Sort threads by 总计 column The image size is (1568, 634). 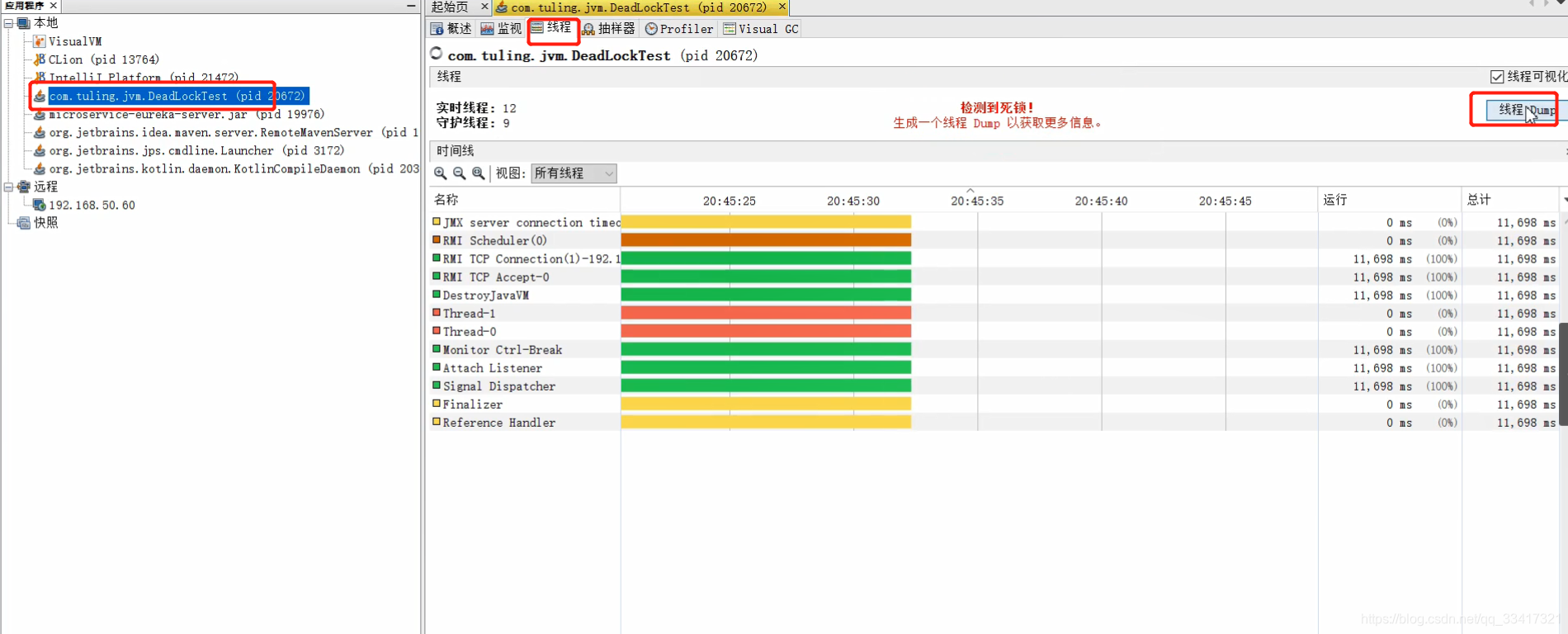point(1510,200)
